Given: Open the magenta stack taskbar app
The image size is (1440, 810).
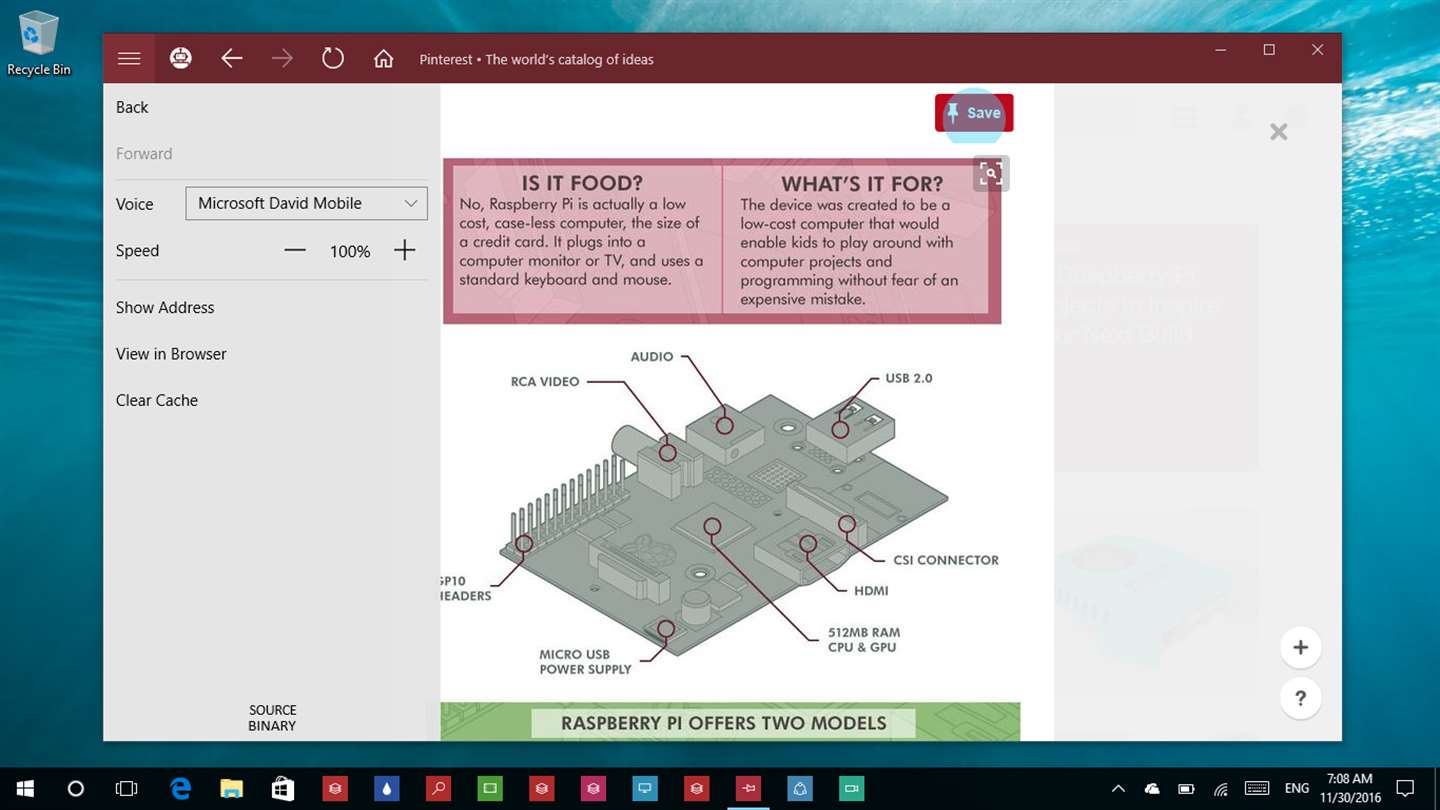Looking at the screenshot, I should click(593, 789).
